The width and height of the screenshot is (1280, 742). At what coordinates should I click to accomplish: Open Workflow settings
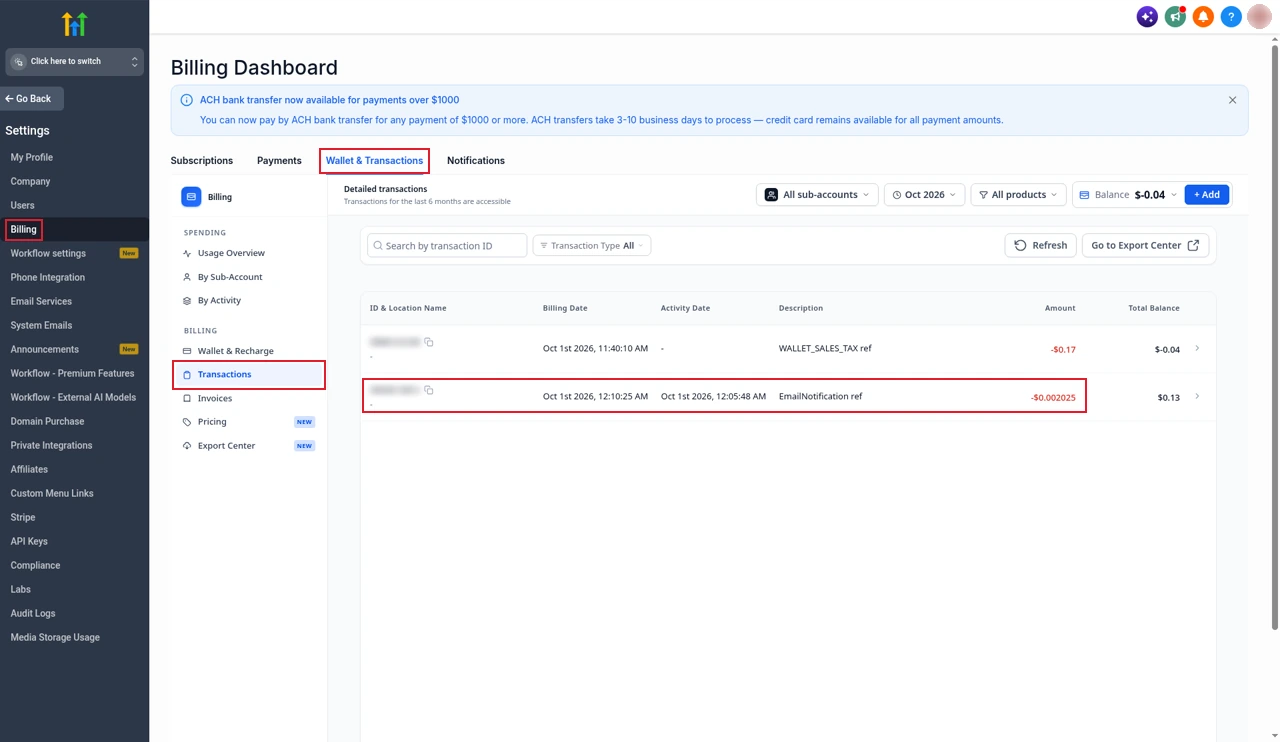click(48, 253)
